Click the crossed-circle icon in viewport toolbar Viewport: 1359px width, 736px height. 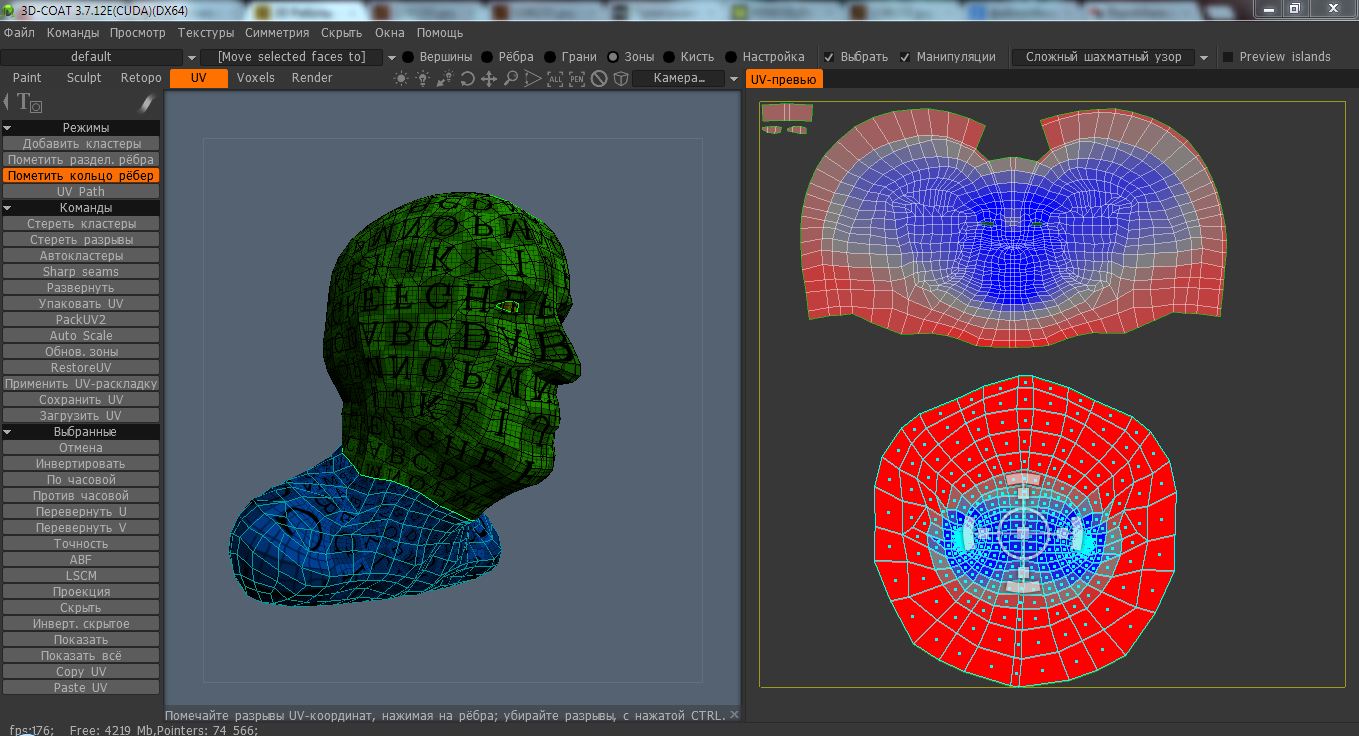pos(599,79)
